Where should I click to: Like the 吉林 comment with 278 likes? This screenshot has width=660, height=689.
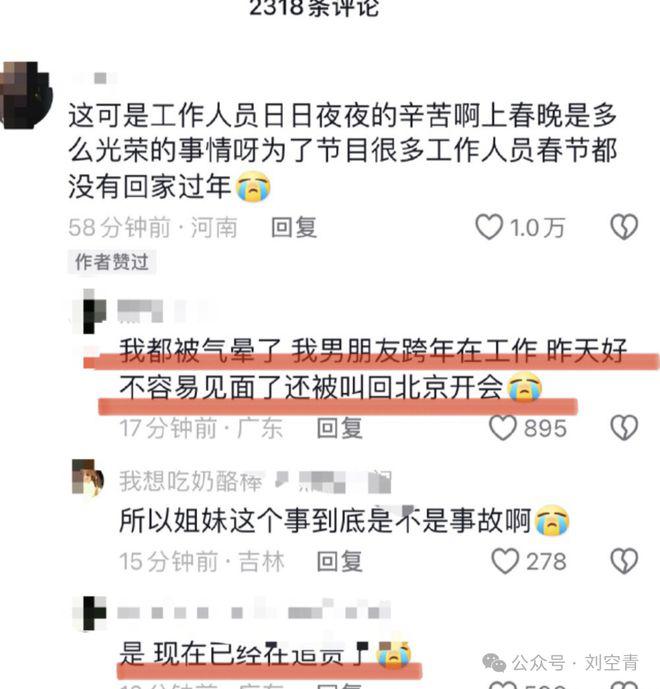click(x=505, y=561)
